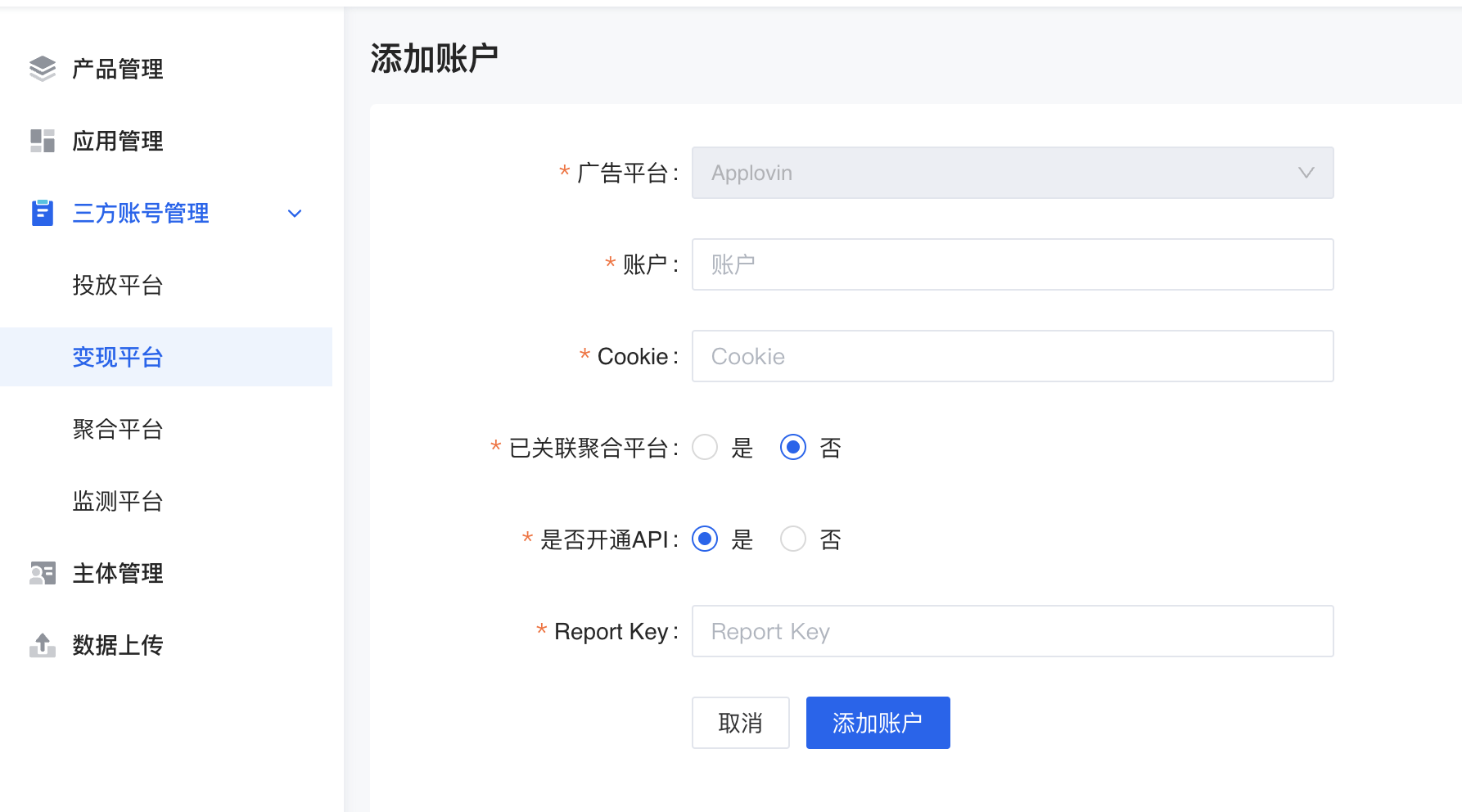Collapse the 三方账号管理 submenu chevron

tap(295, 213)
